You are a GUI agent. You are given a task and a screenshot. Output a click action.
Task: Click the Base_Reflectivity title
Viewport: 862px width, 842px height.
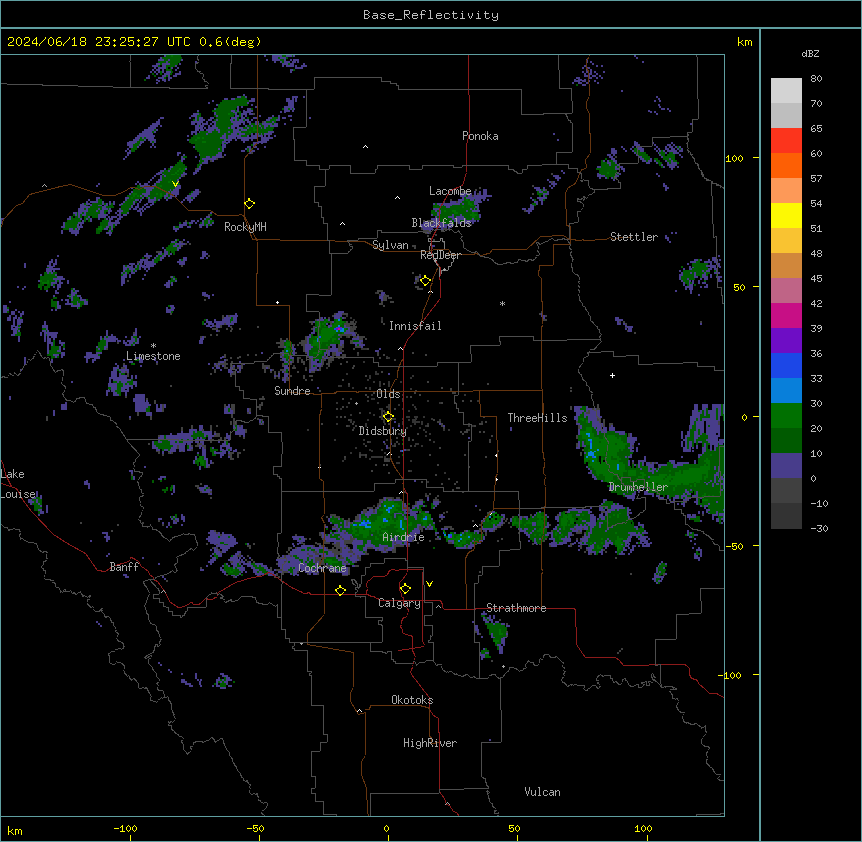(431, 15)
